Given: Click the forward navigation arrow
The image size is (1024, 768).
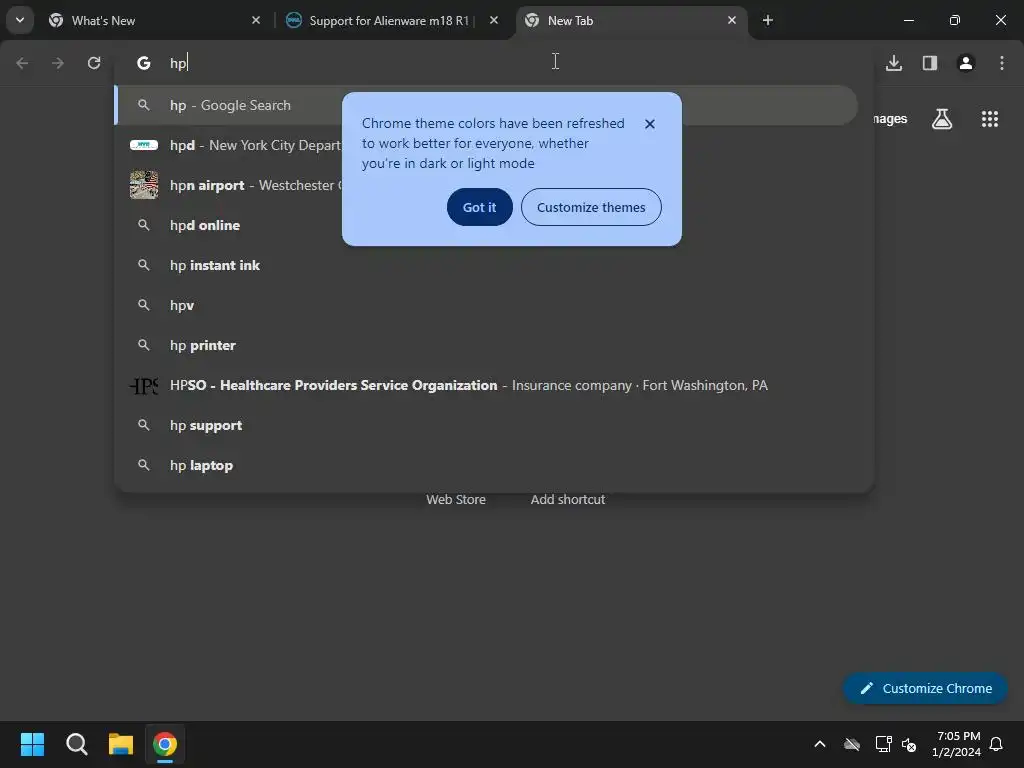Looking at the screenshot, I should [x=58, y=63].
